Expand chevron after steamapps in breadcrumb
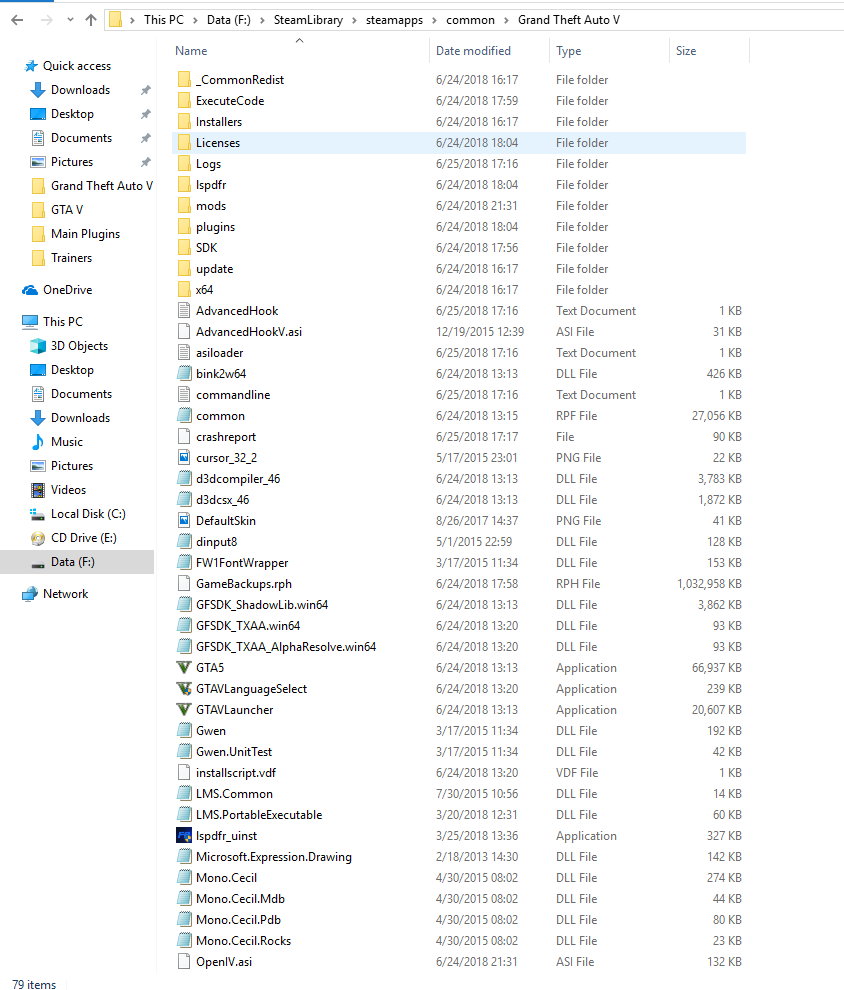 coord(434,20)
